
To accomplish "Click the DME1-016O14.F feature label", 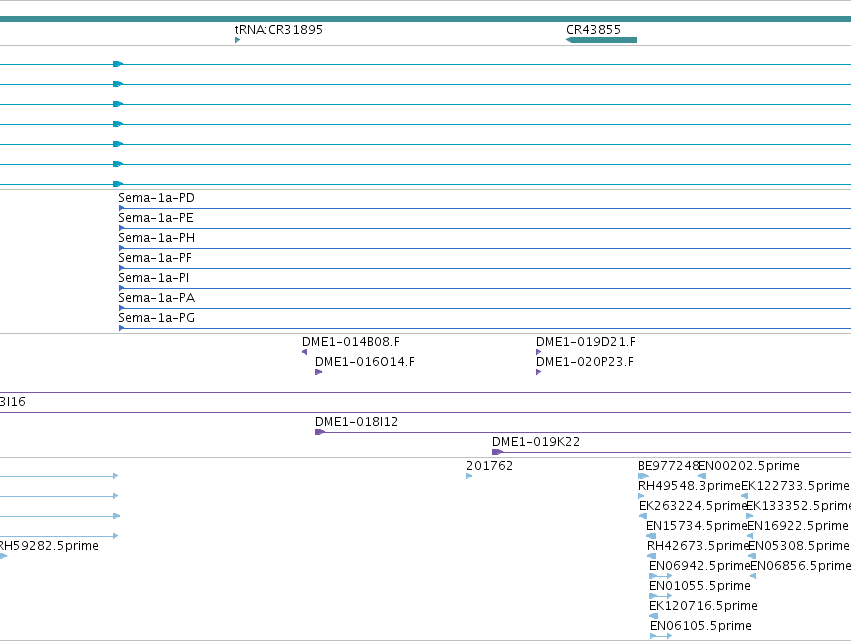I will [365, 362].
